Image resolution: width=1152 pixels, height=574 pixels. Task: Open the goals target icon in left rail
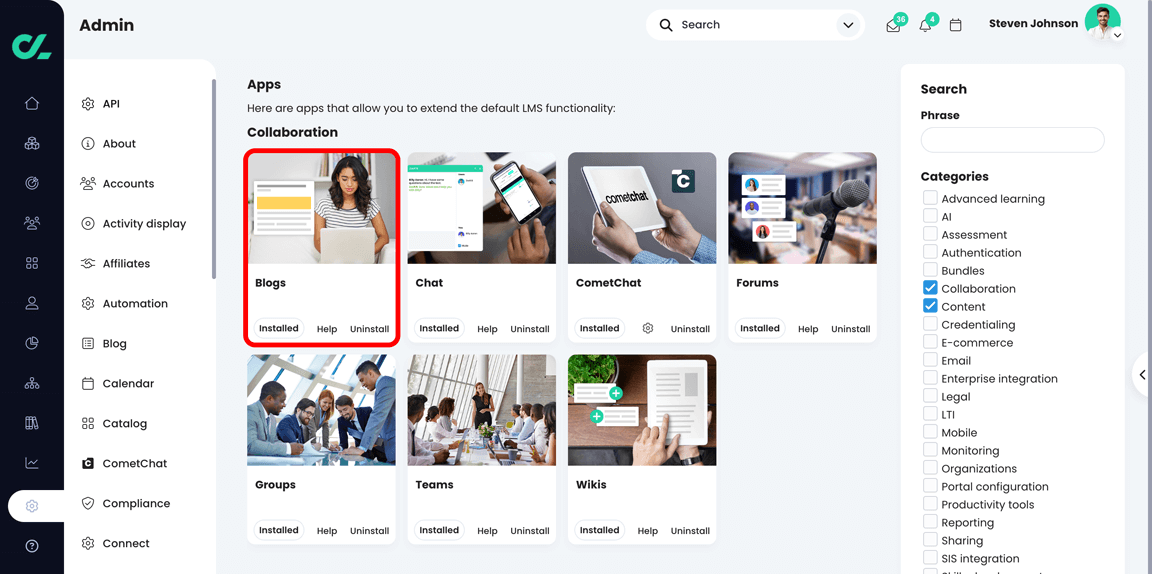(x=32, y=183)
